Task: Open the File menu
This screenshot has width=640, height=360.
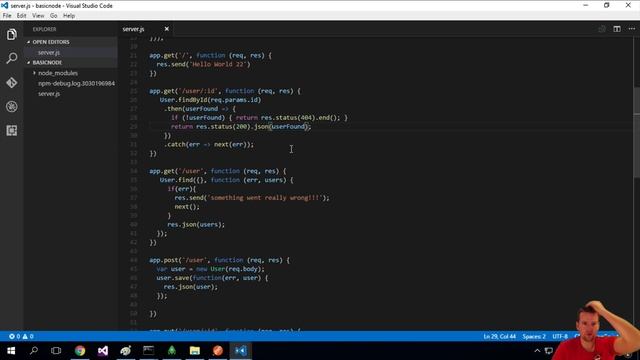Action: 7,16
